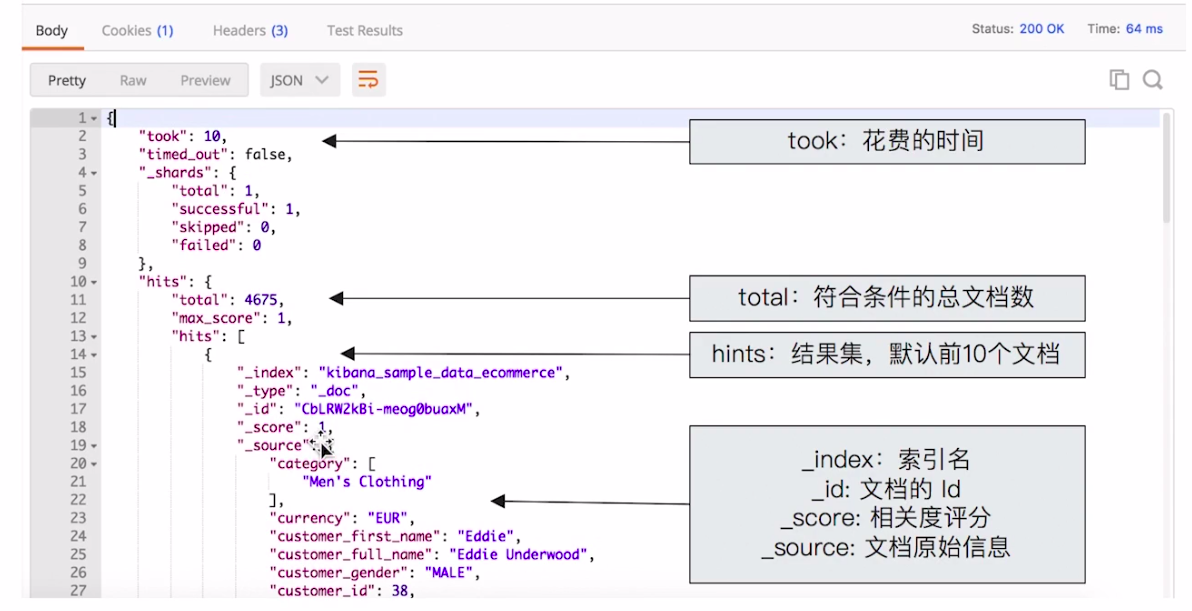Collapse the "category" array at line 20
The height and width of the screenshot is (611, 1192).
click(x=94, y=464)
